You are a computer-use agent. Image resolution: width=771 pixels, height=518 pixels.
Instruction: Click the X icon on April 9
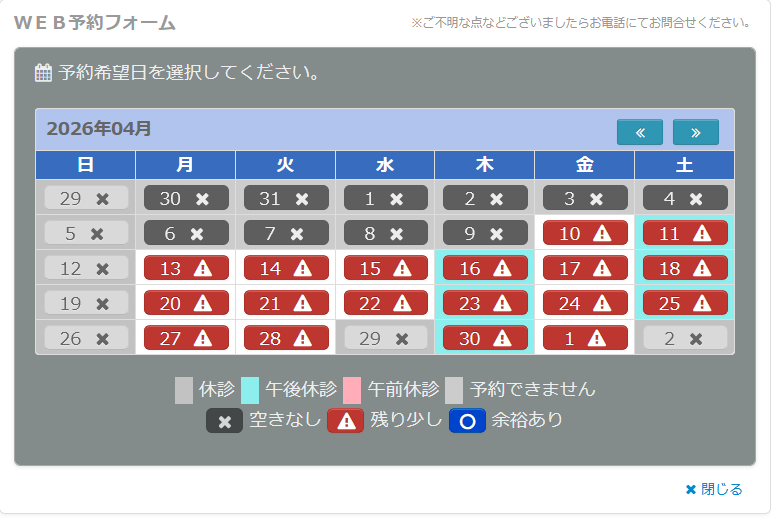pyautogui.click(x=496, y=233)
